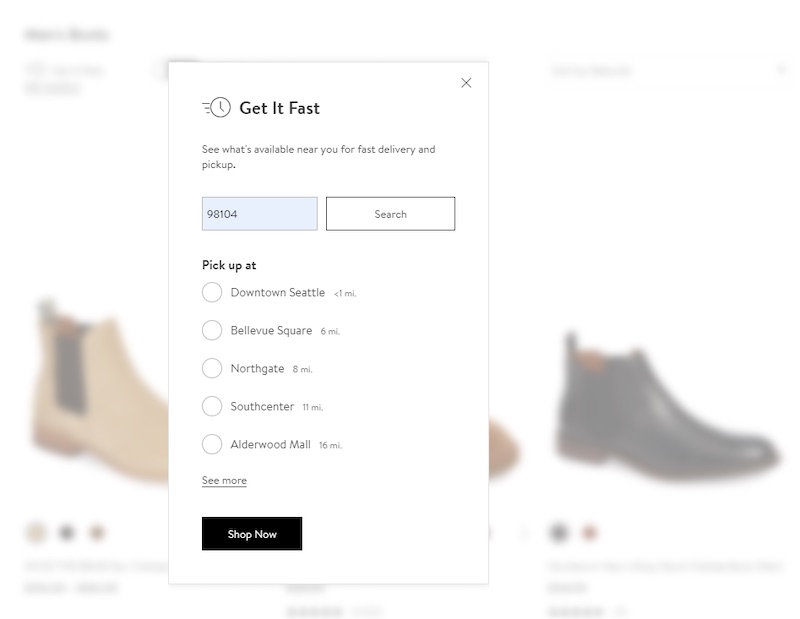Select the beige color swatch under left boot

point(34,530)
